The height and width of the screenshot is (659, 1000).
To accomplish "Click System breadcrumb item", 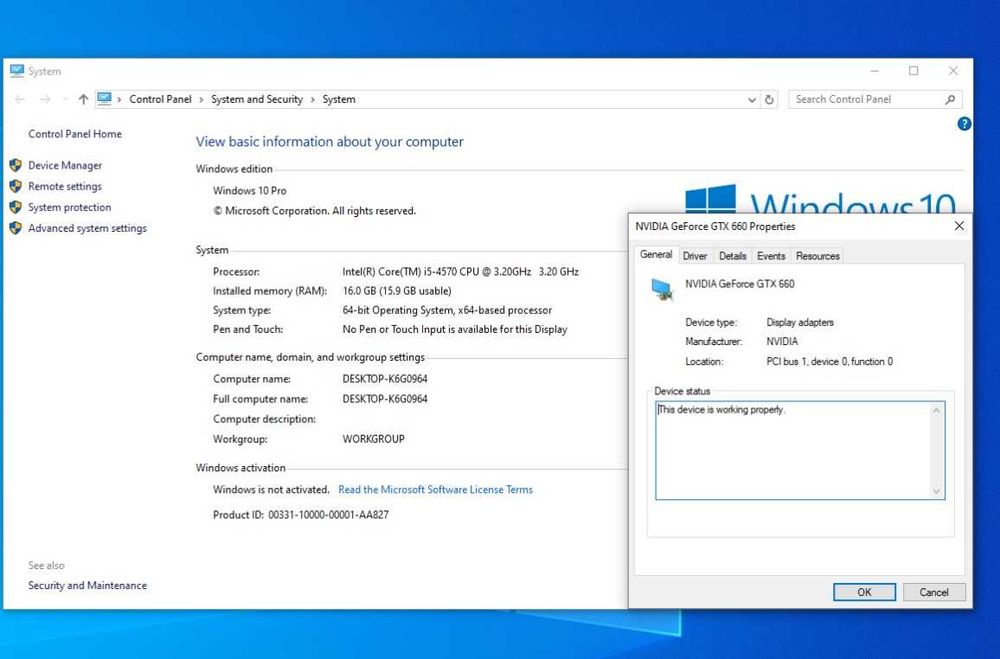I will [339, 100].
